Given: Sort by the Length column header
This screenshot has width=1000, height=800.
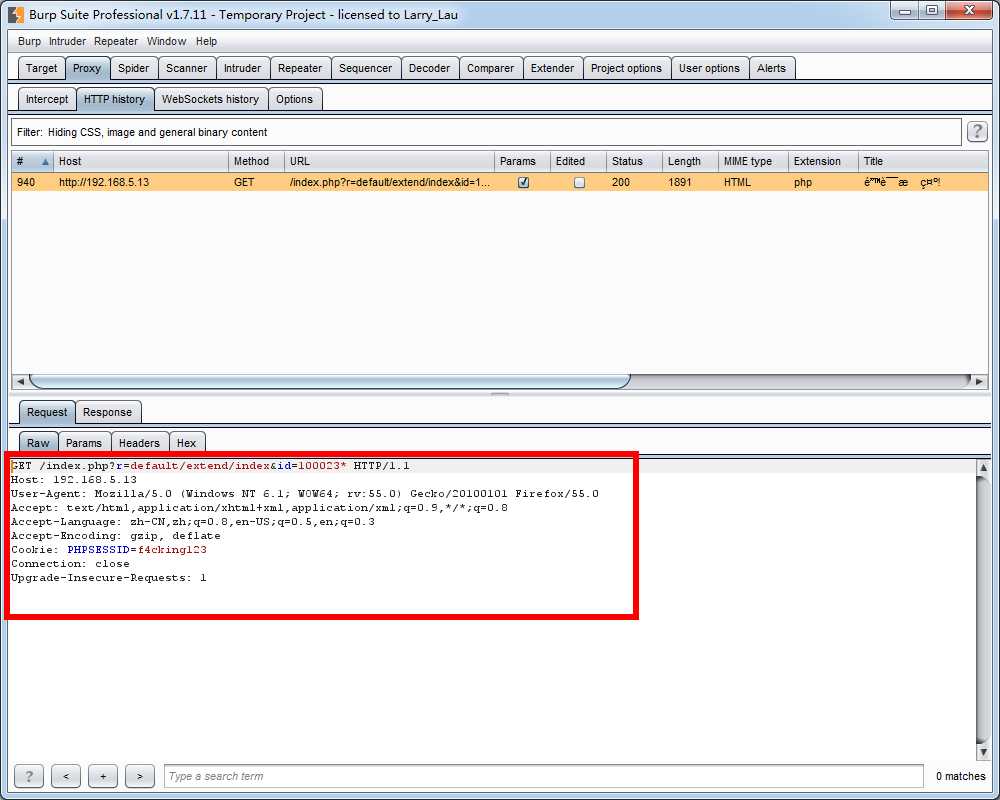Looking at the screenshot, I should [690, 161].
